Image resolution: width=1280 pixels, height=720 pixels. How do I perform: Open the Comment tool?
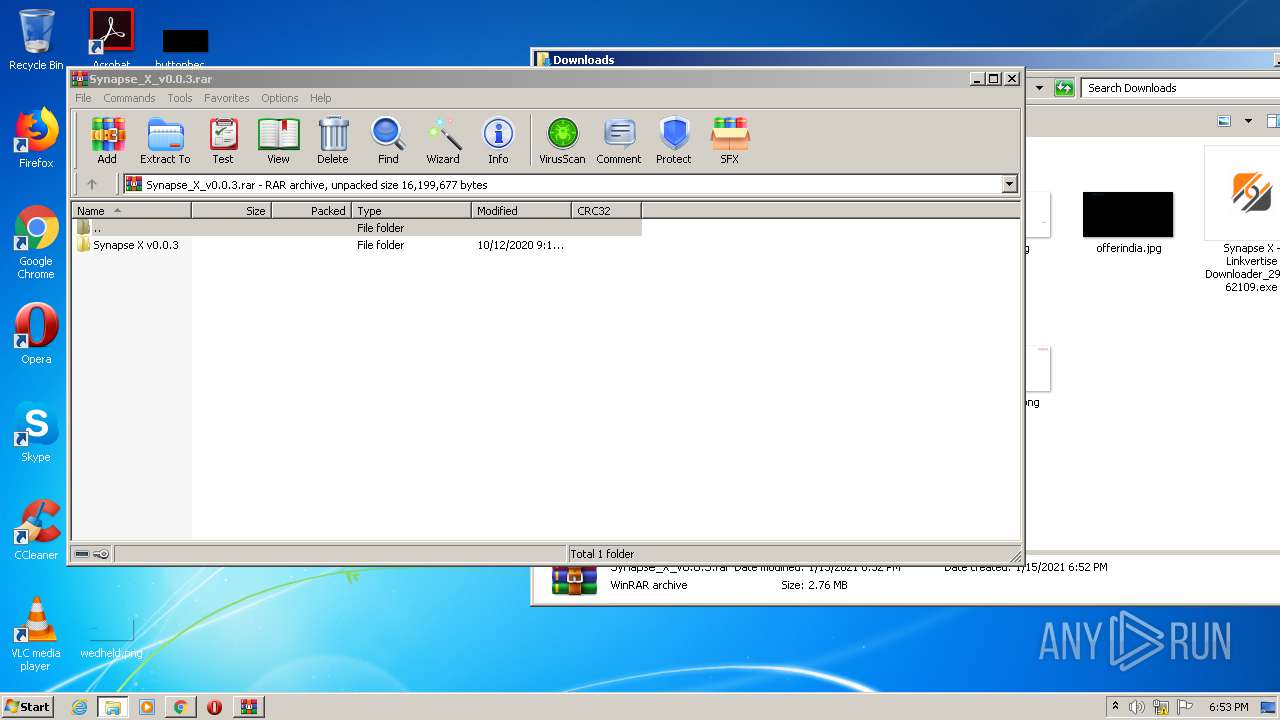pyautogui.click(x=619, y=140)
